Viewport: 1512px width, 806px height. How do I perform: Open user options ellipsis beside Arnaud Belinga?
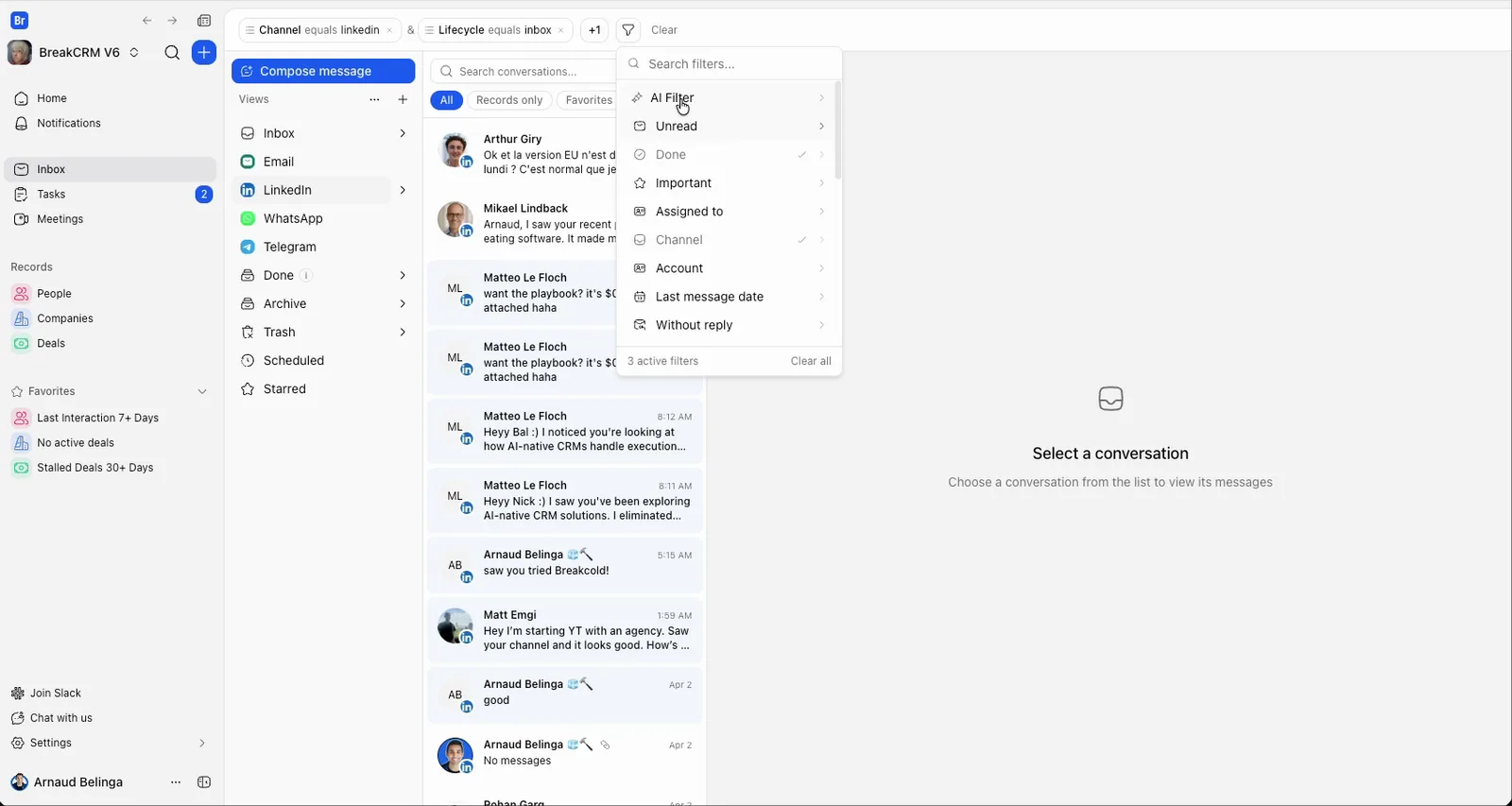[x=175, y=782]
